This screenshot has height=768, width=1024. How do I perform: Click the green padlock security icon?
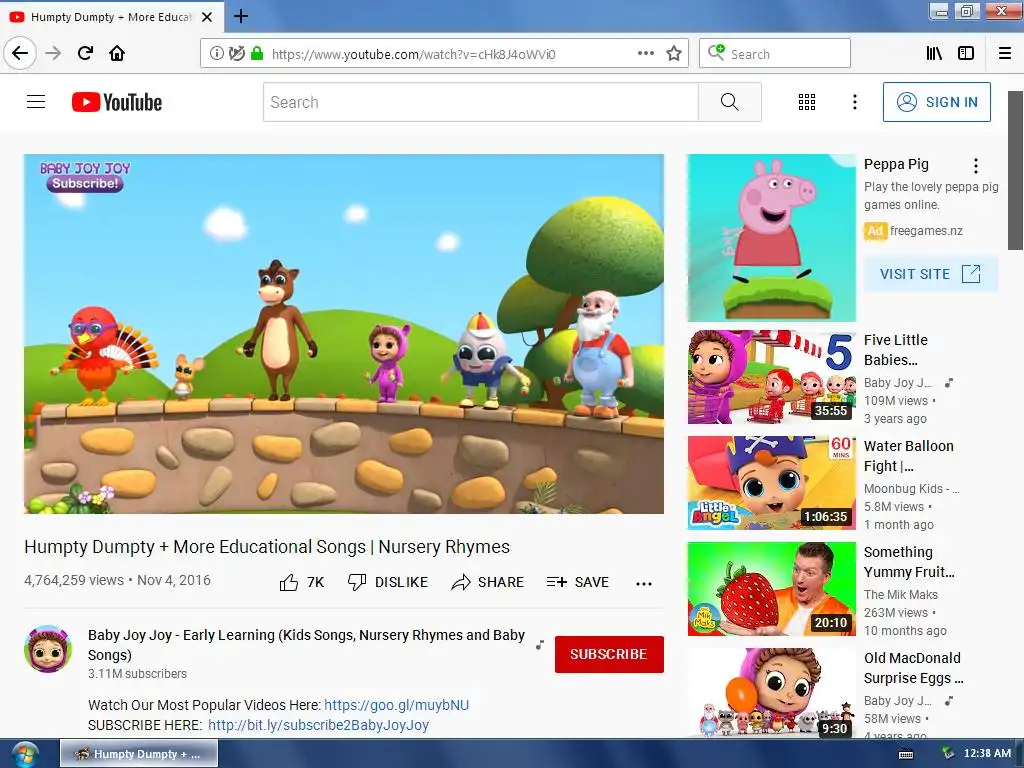click(x=257, y=54)
